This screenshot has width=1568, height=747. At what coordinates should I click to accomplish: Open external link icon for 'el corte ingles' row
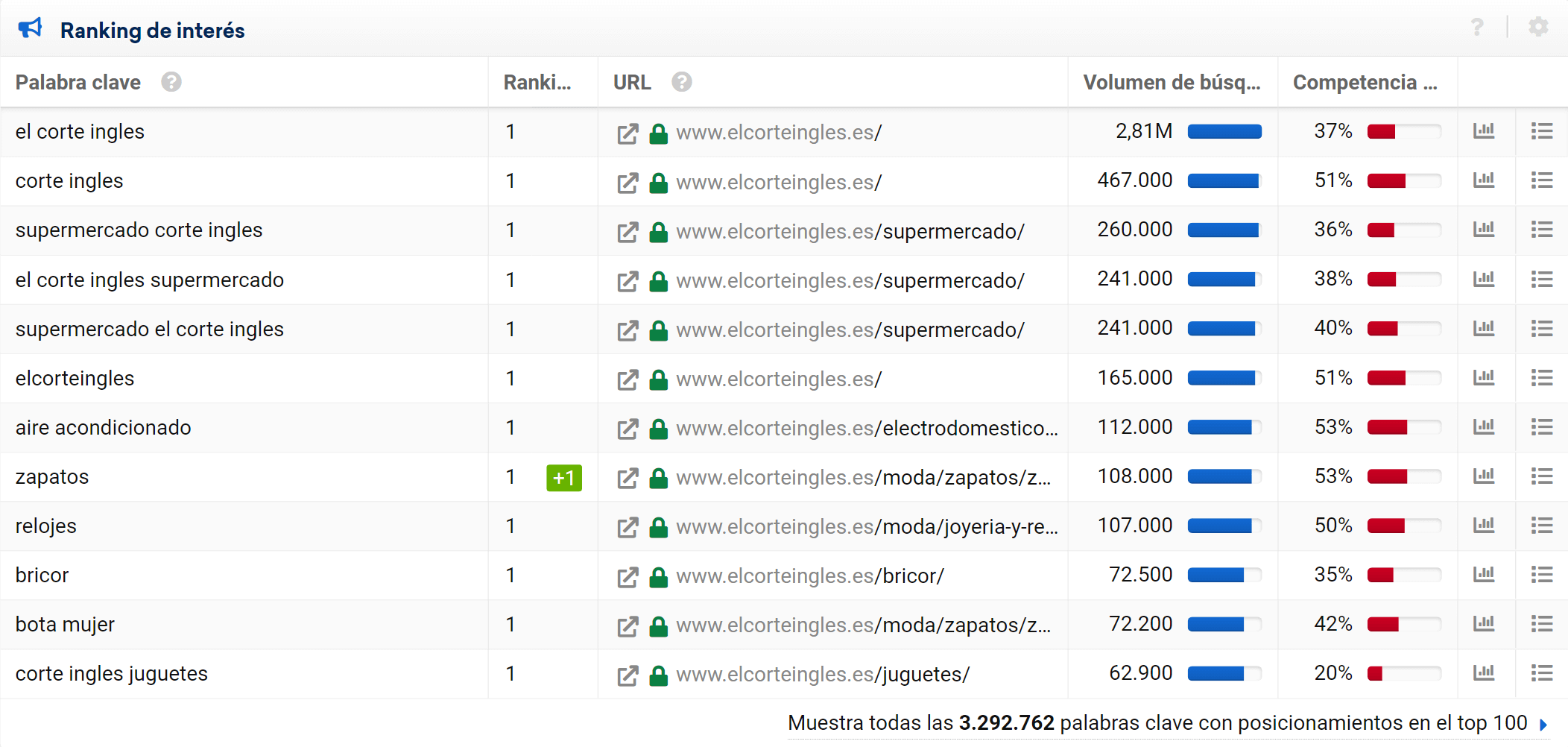pos(627,133)
